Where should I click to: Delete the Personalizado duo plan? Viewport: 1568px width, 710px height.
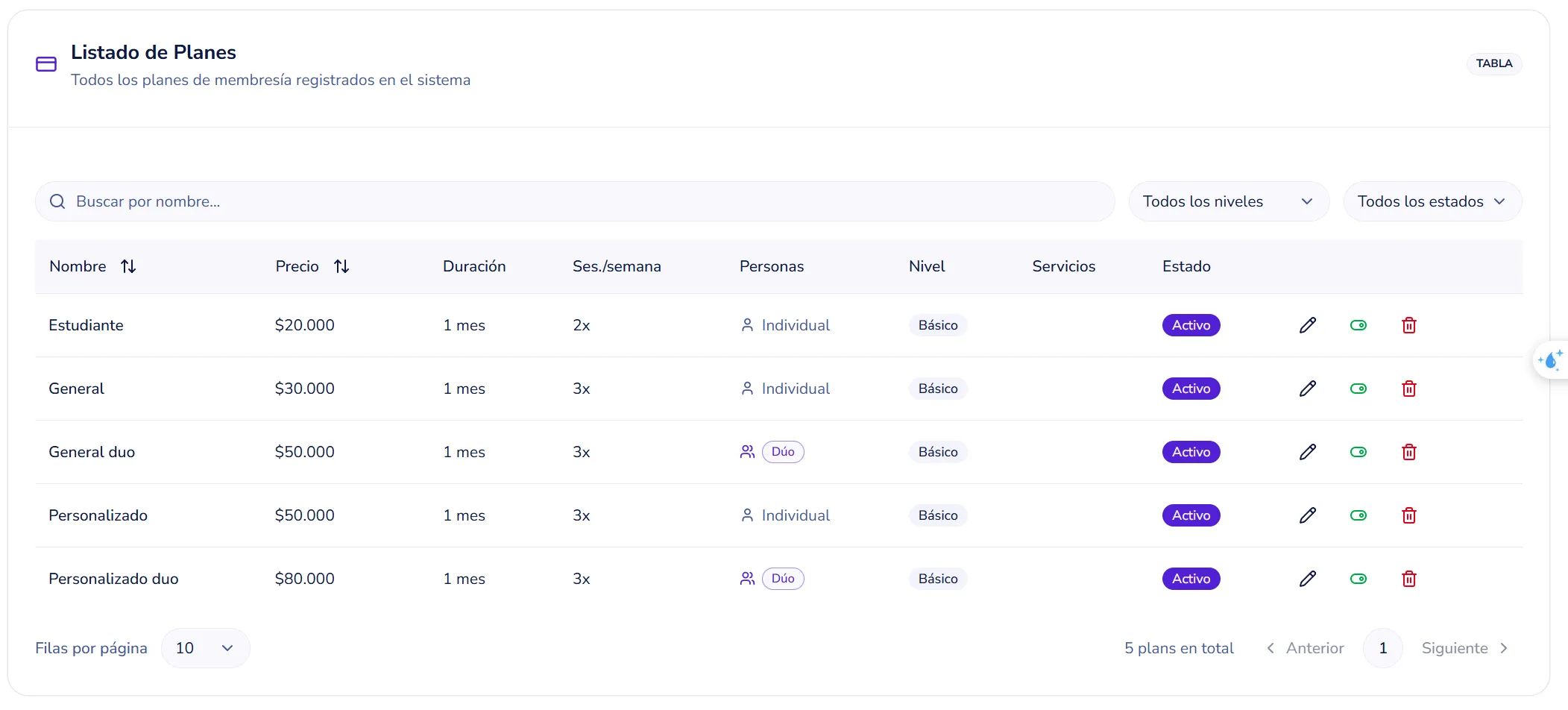1409,579
